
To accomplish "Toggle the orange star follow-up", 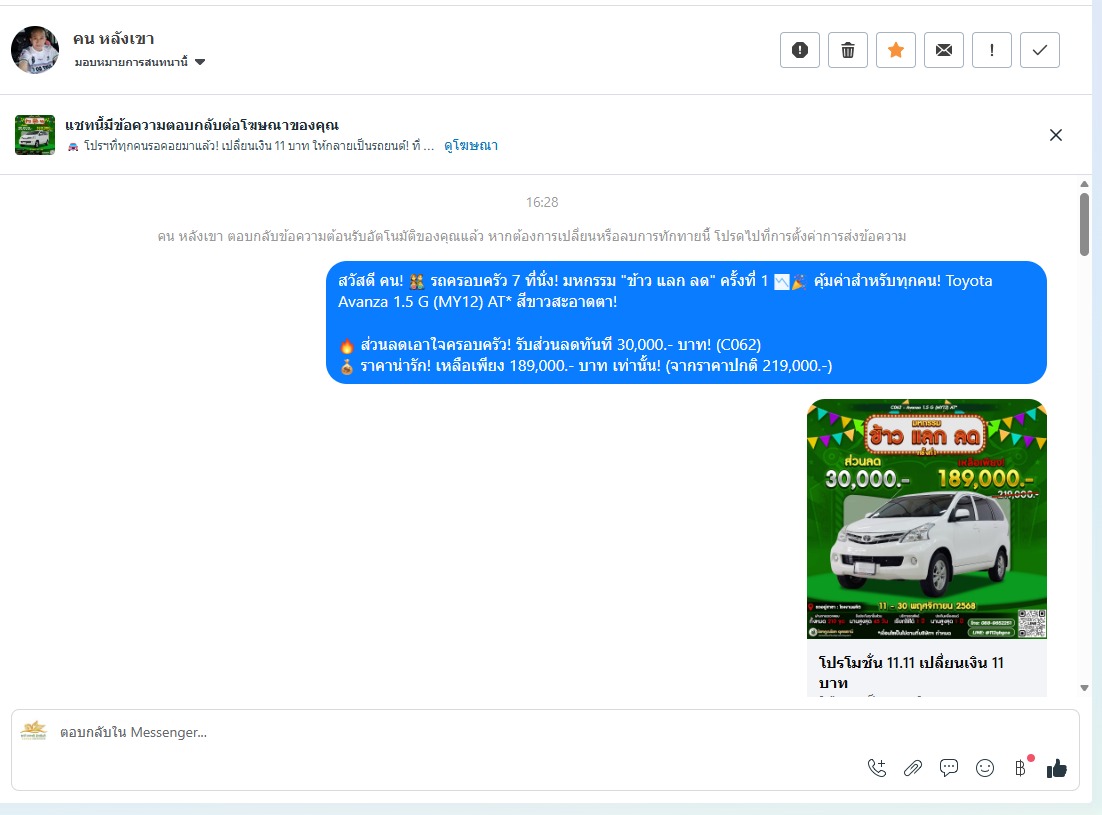I will click(x=895, y=50).
